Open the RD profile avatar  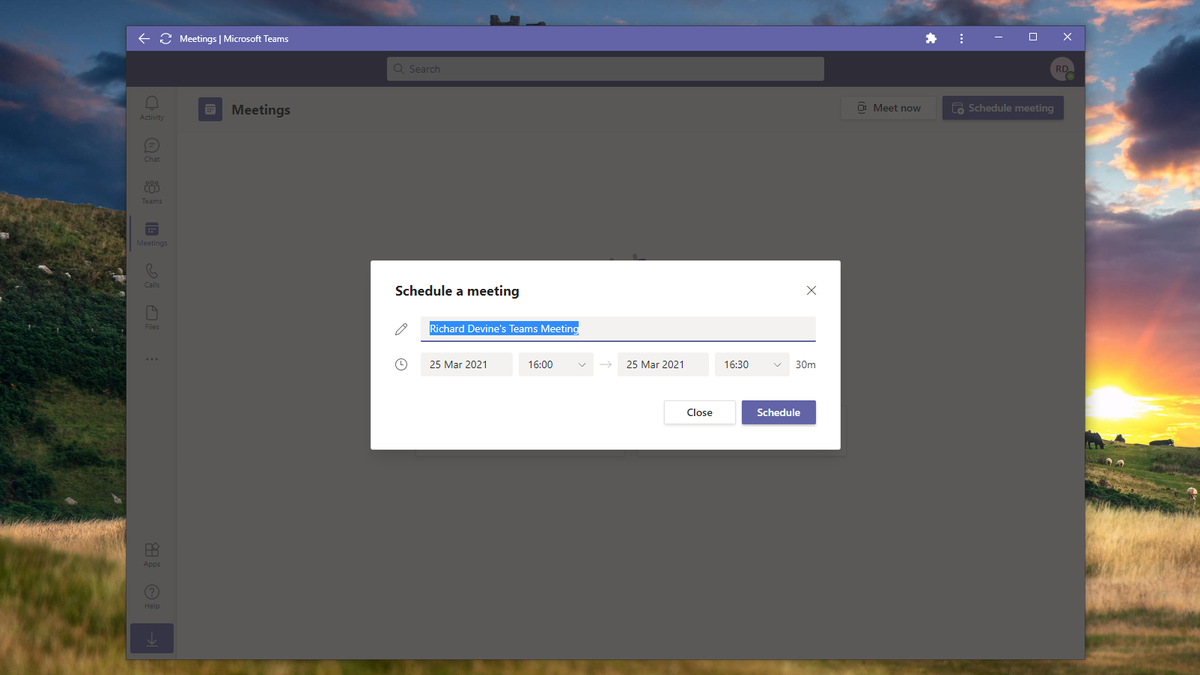point(1062,69)
